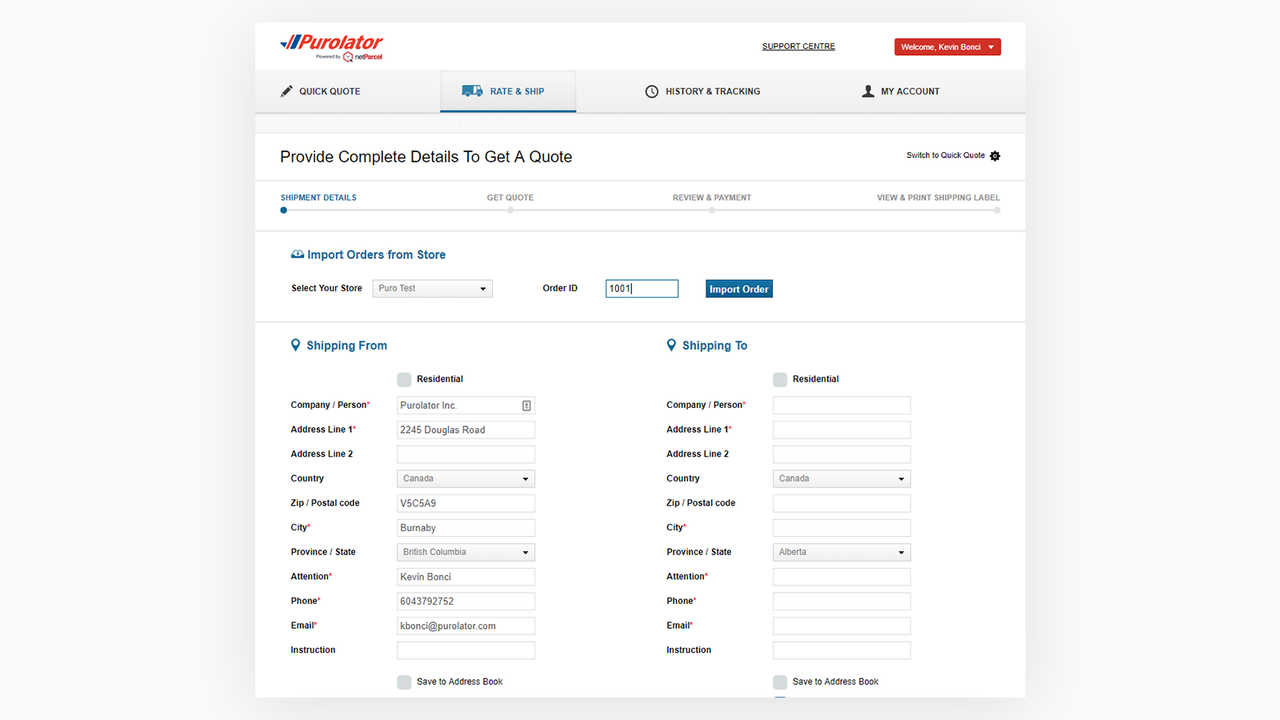Click the Import Orders cloud icon

click(297, 255)
